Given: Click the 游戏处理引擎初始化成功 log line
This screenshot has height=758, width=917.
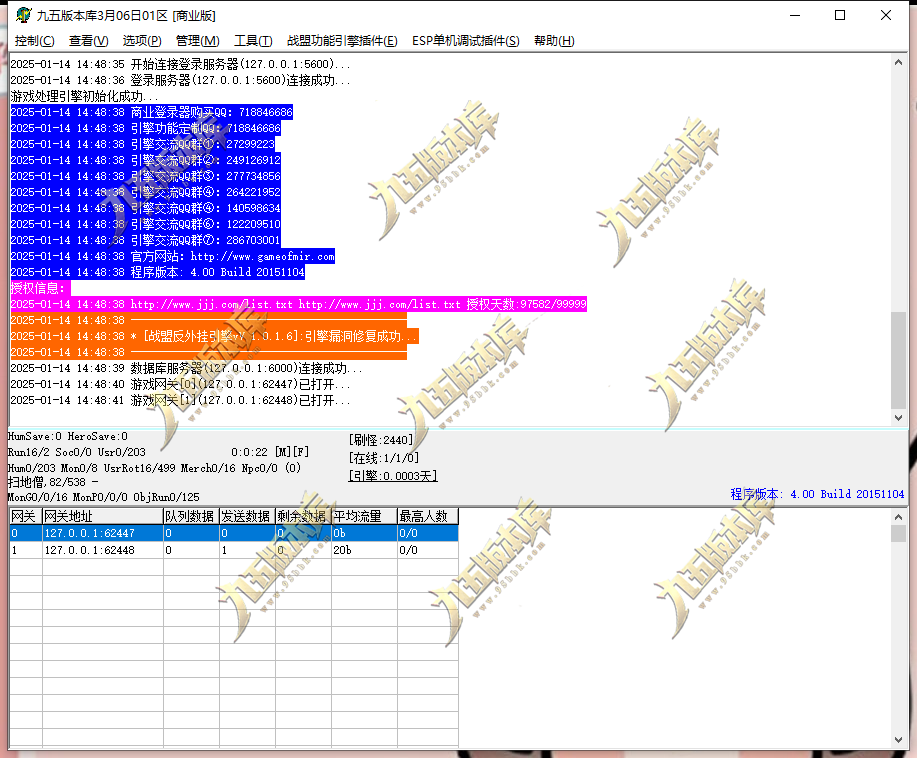Looking at the screenshot, I should (x=84, y=96).
